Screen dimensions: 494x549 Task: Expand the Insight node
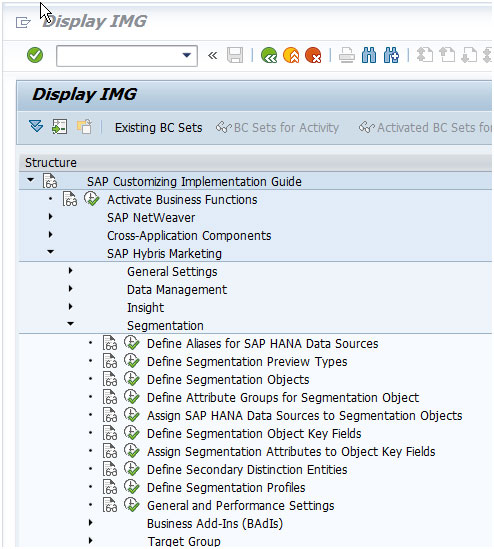tap(71, 307)
